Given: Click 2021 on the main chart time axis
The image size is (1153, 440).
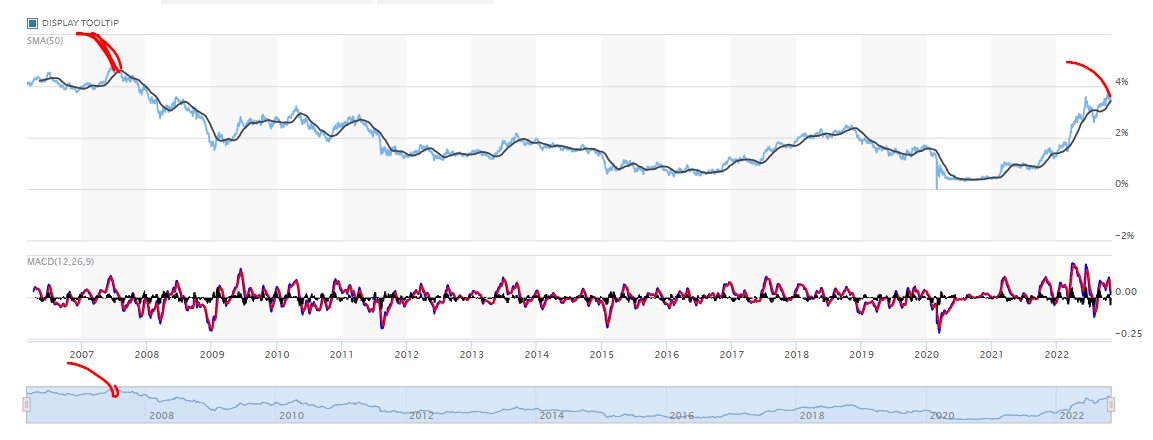Looking at the screenshot, I should [x=992, y=355].
